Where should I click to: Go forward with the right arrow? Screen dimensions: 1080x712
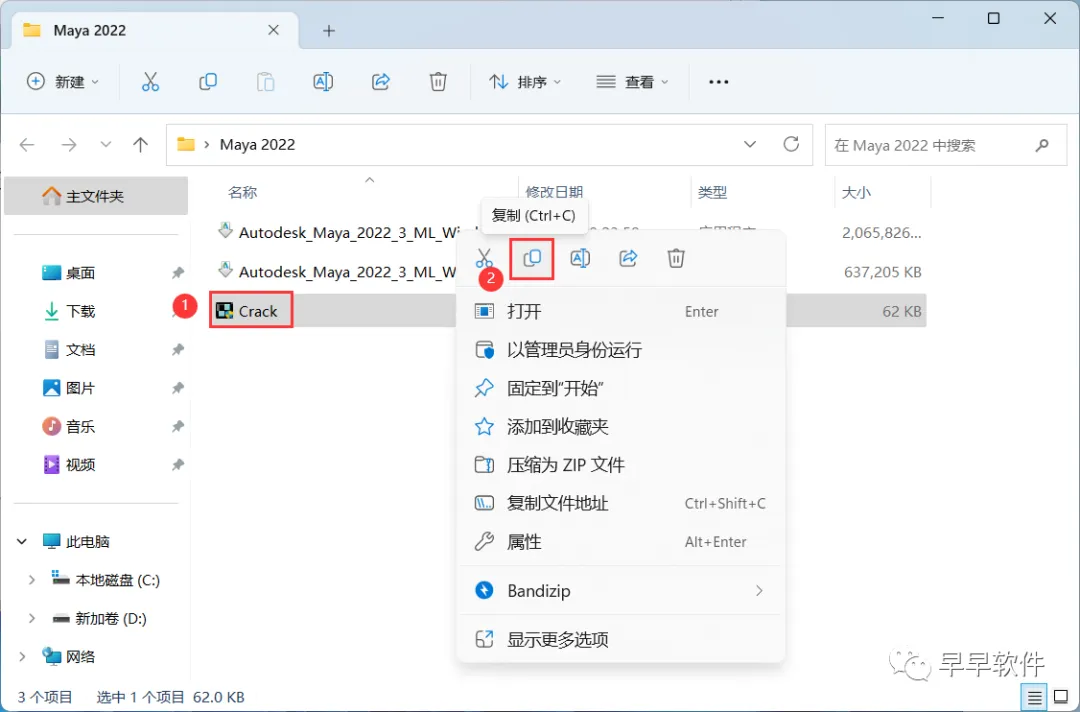[x=69, y=145]
